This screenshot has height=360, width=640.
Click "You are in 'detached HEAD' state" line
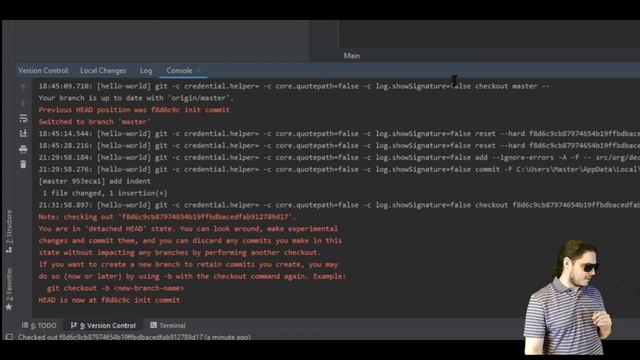point(188,229)
